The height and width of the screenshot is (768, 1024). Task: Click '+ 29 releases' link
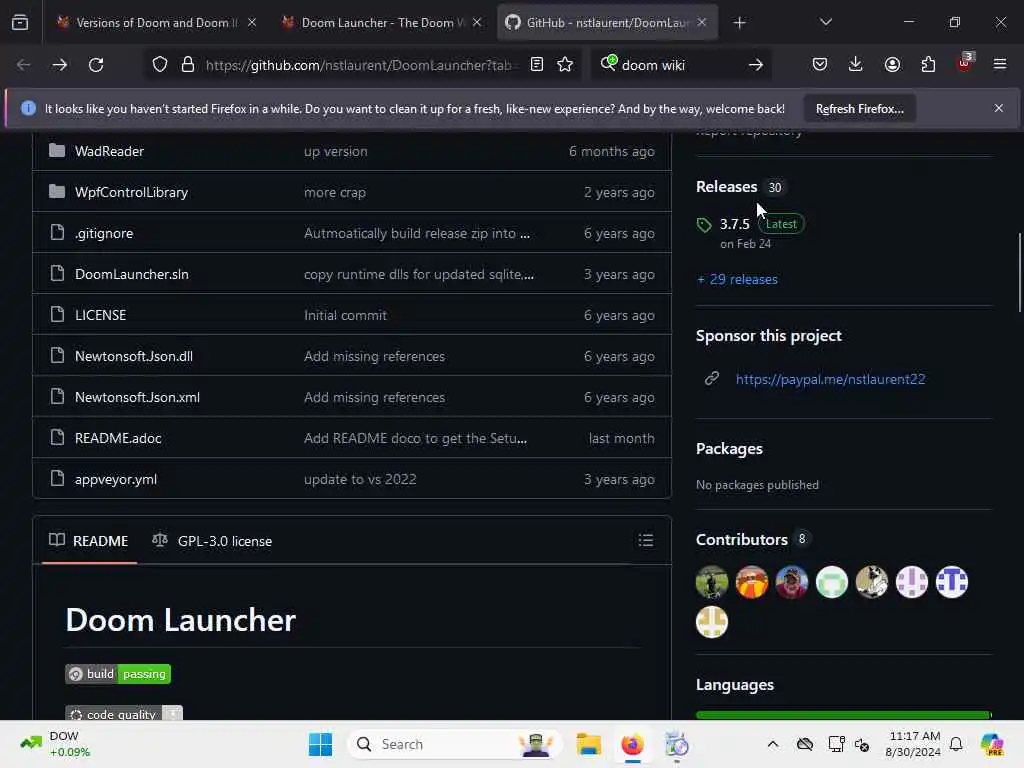click(x=737, y=280)
